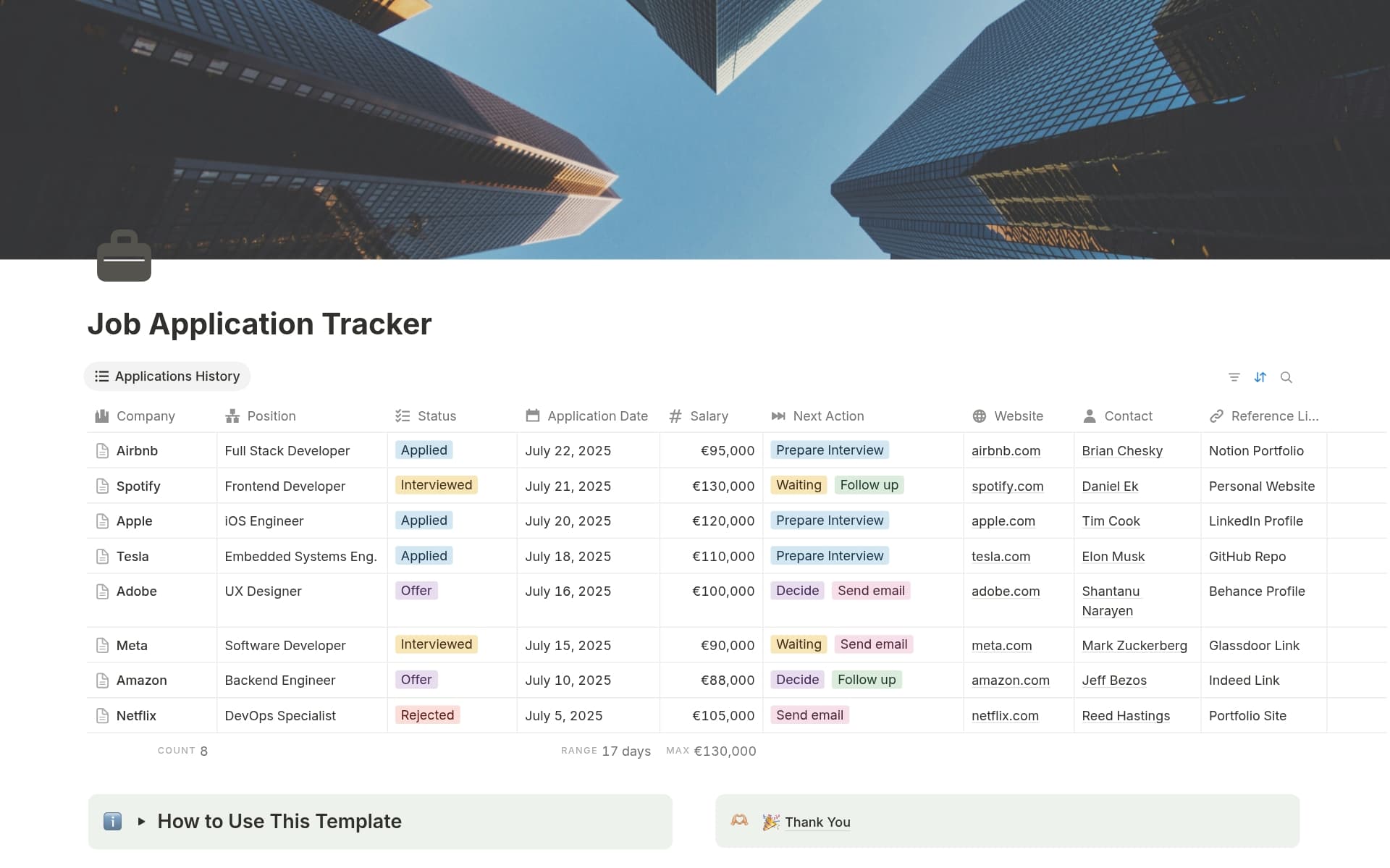Open the Website column header menu
Image resolution: width=1390 pixels, height=868 pixels.
tap(1019, 416)
